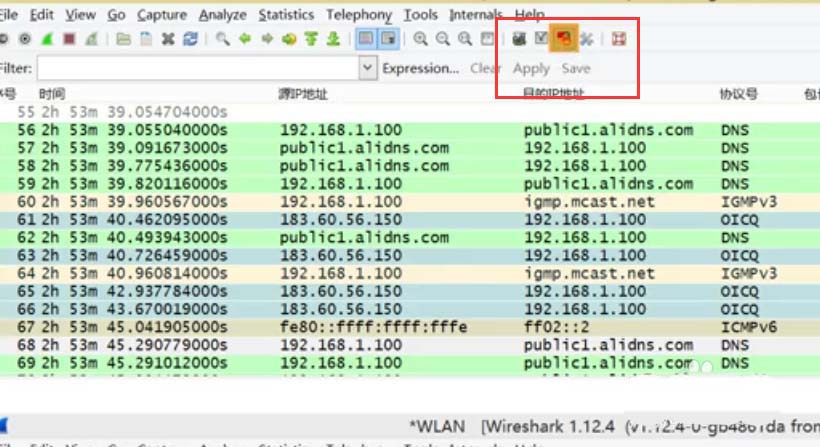Open the filter history dropdown arrow

pos(368,68)
